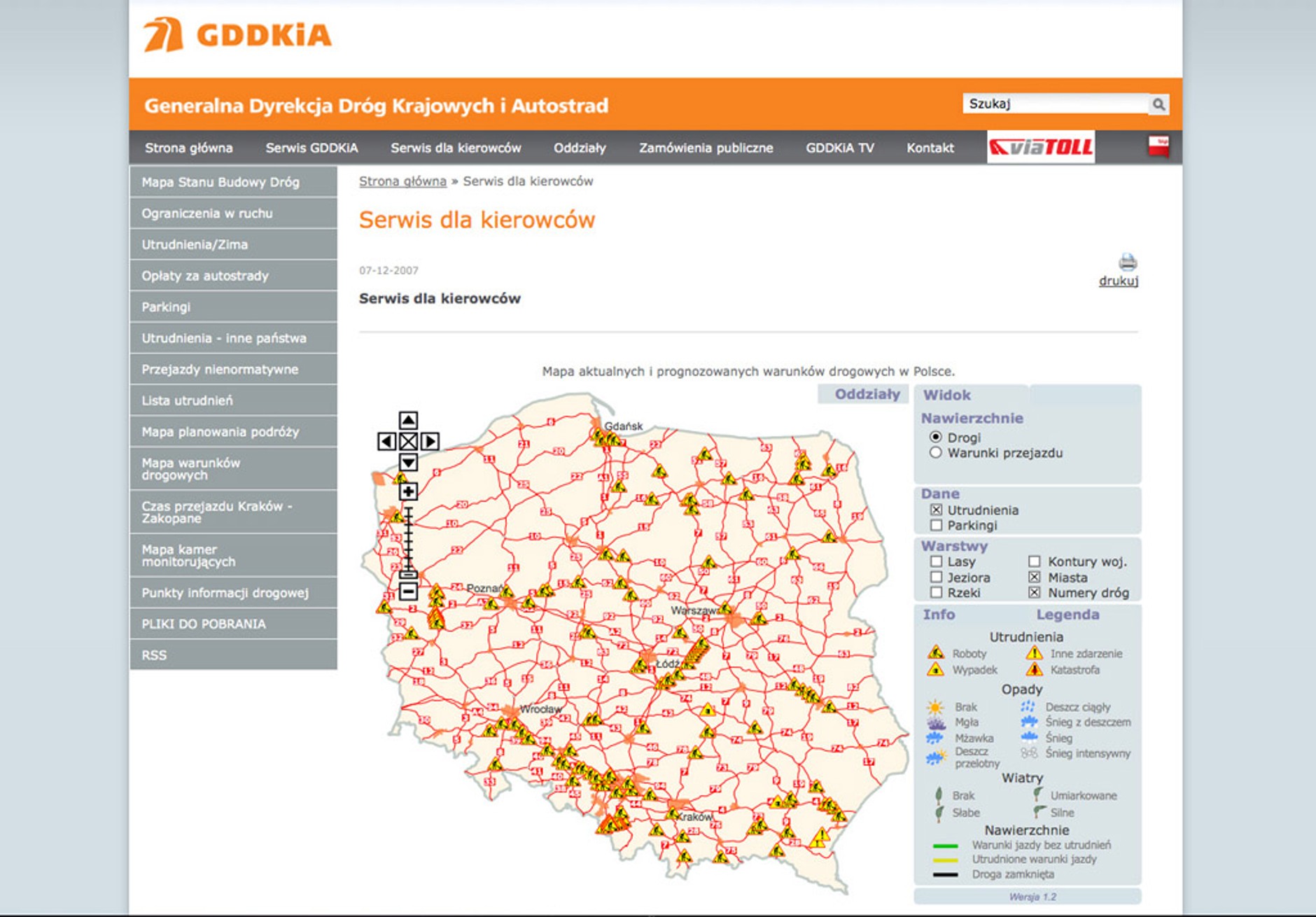This screenshot has width=1316, height=917.
Task: Click the map pan right arrow
Action: (x=430, y=441)
